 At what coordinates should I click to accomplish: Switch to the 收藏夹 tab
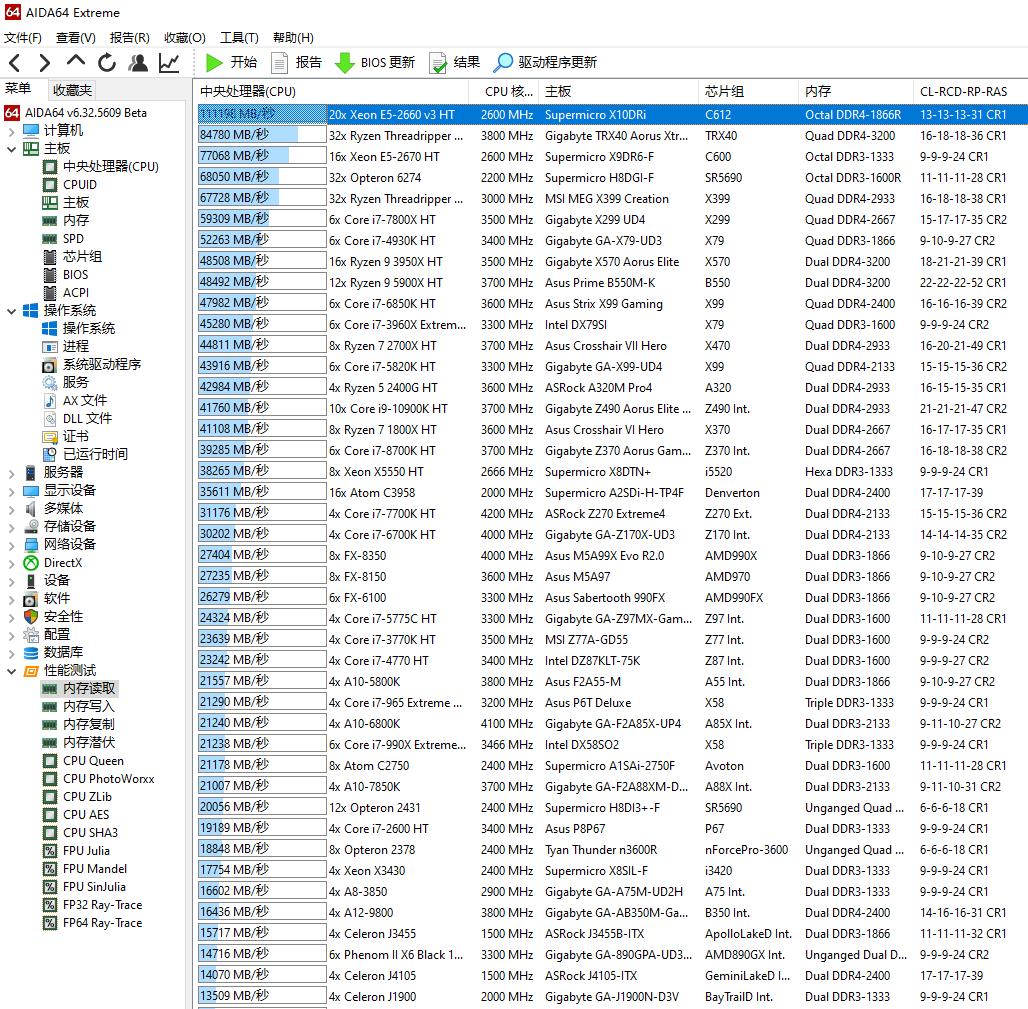(72, 90)
